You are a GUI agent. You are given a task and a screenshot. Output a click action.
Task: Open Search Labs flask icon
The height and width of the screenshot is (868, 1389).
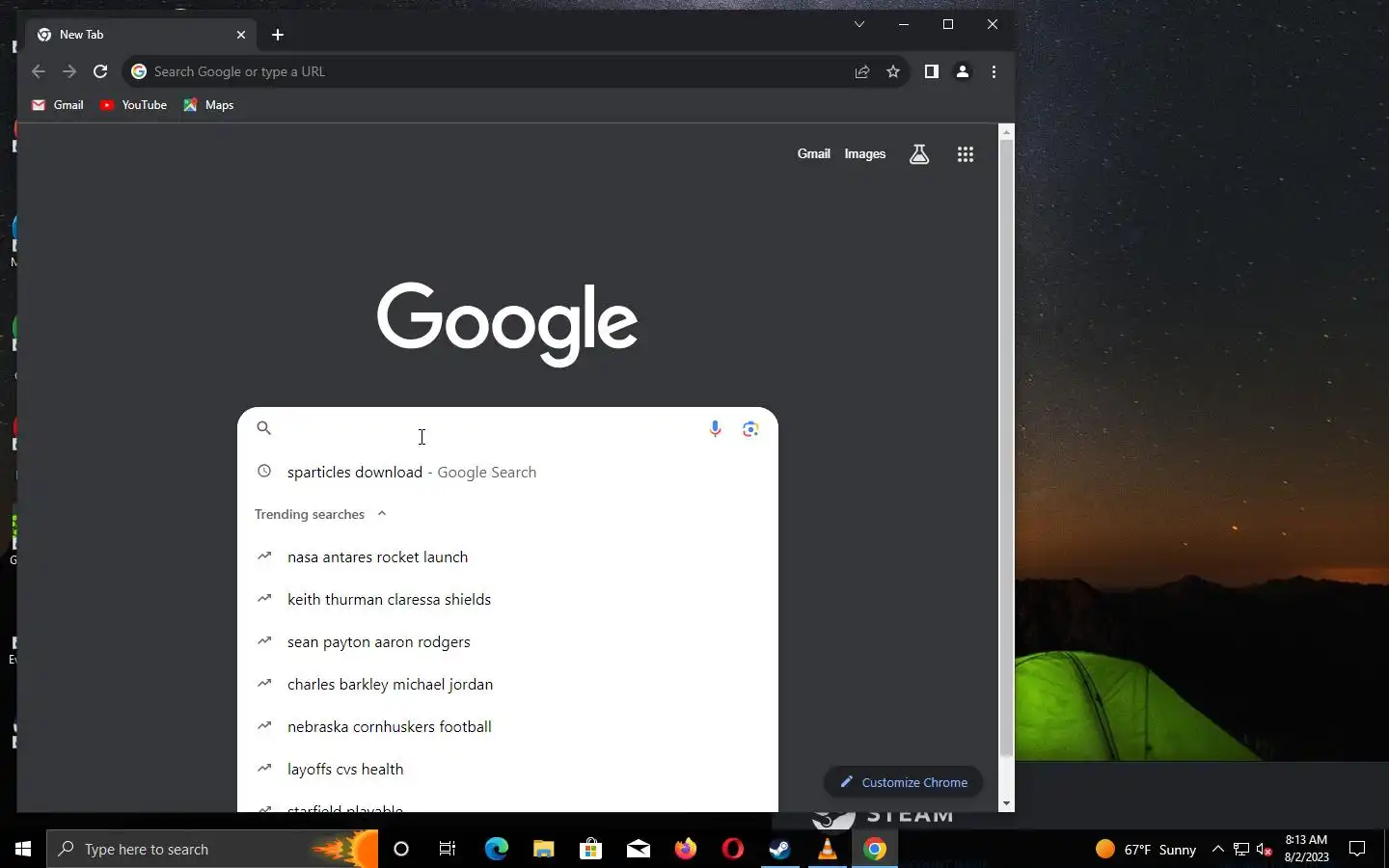point(919,154)
